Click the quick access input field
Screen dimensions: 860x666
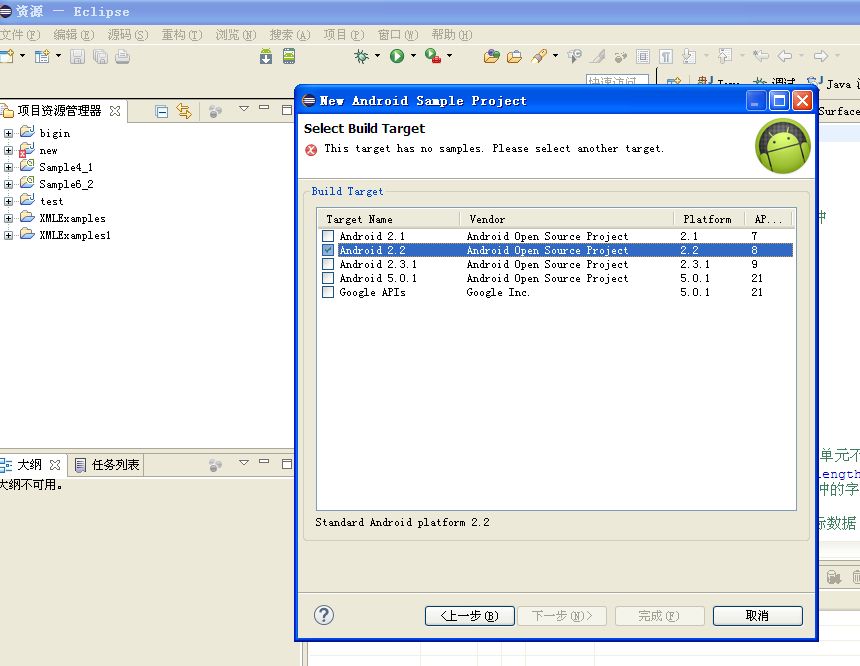(617, 80)
